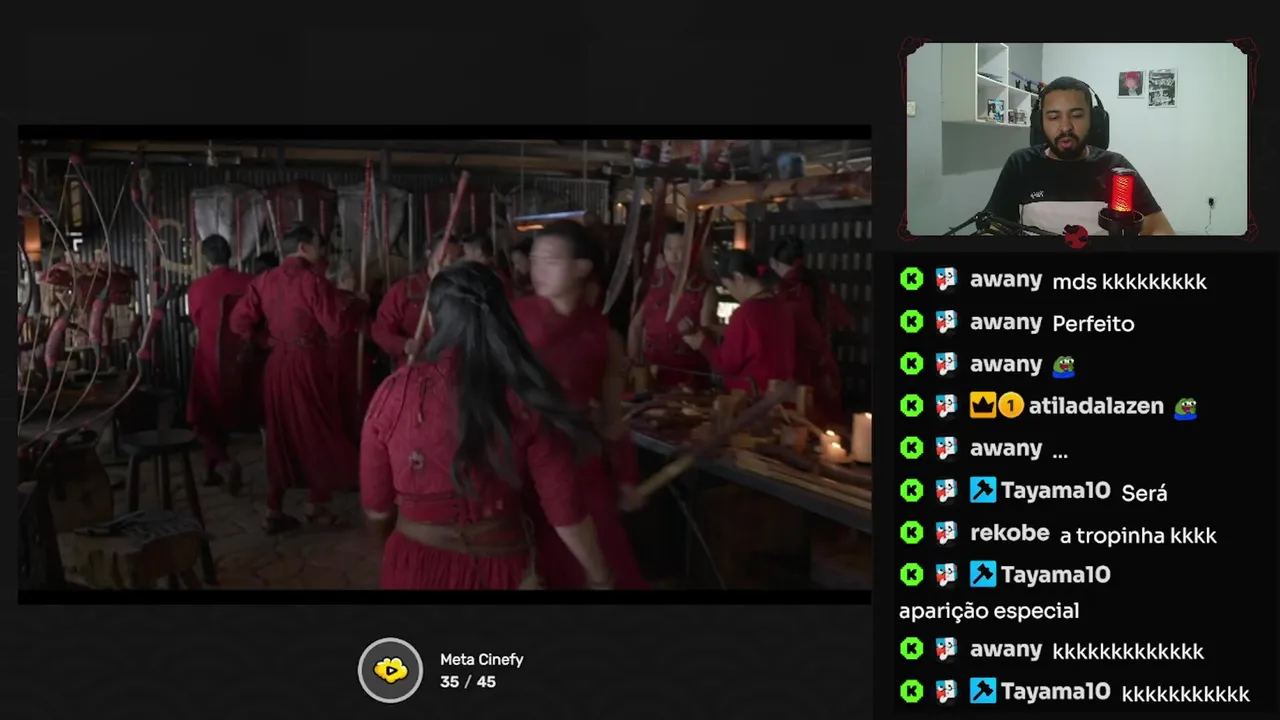1280x720 pixels.
Task: Click the Kick icon in the 'Será' row
Action: click(911, 490)
